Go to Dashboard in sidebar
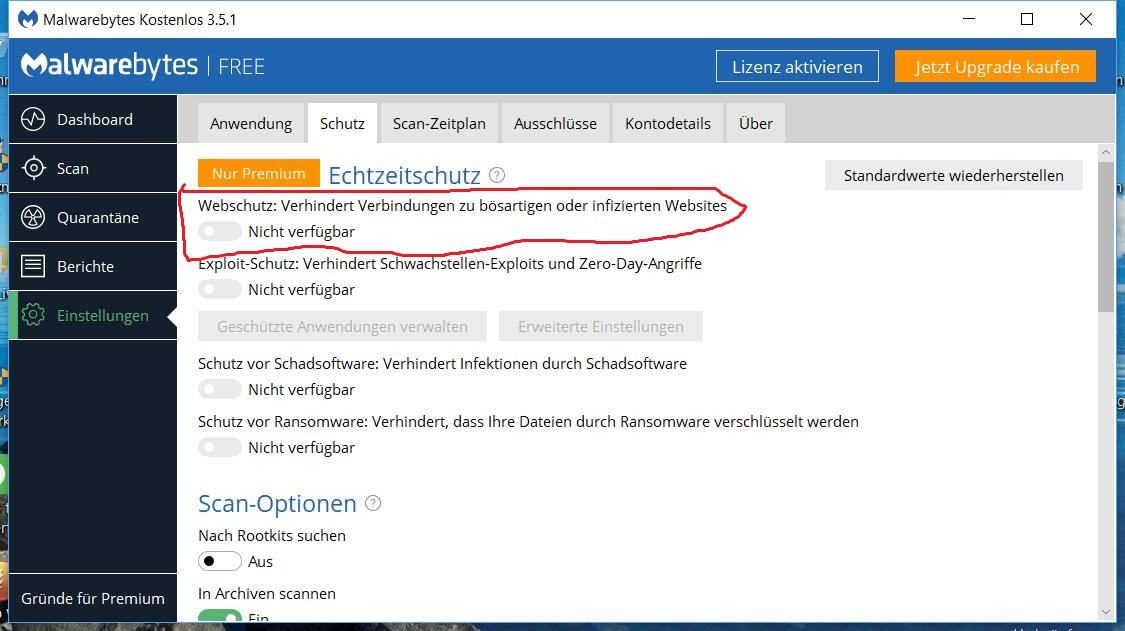Viewport: 1125px width, 631px height. pyautogui.click(x=93, y=119)
